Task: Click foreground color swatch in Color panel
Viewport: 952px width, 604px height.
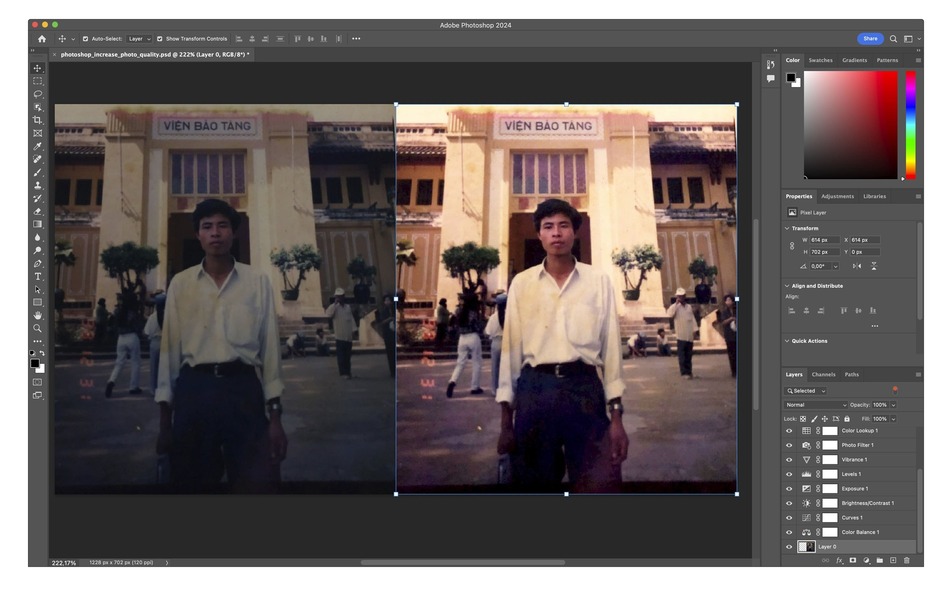Action: (790, 77)
